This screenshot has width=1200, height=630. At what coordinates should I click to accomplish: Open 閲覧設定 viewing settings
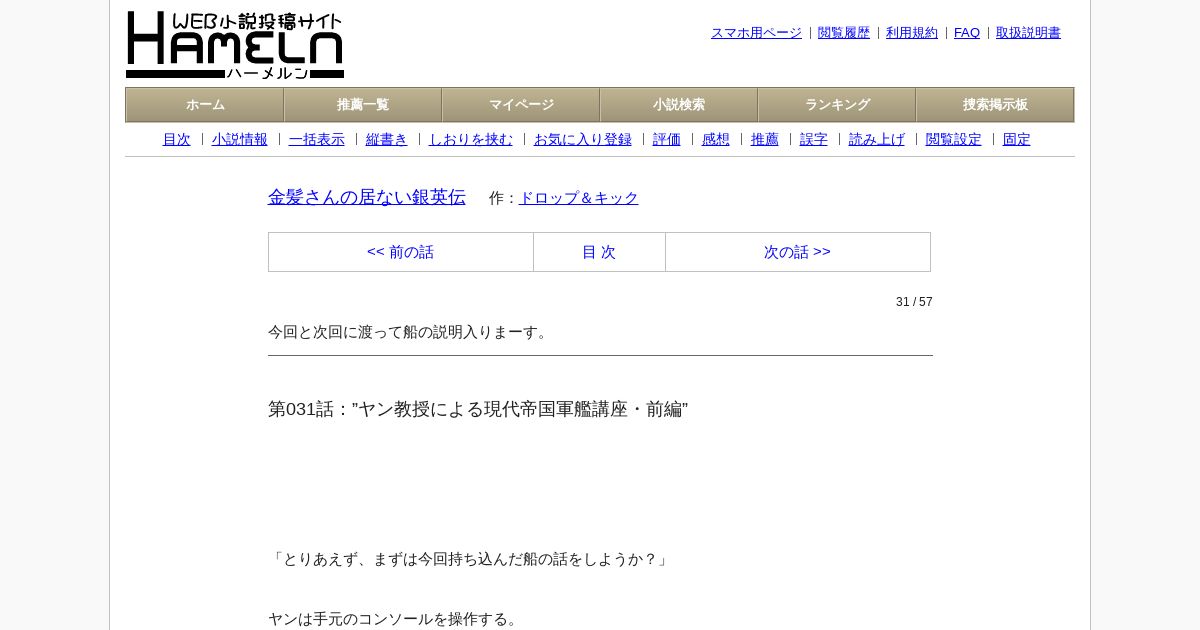click(954, 140)
